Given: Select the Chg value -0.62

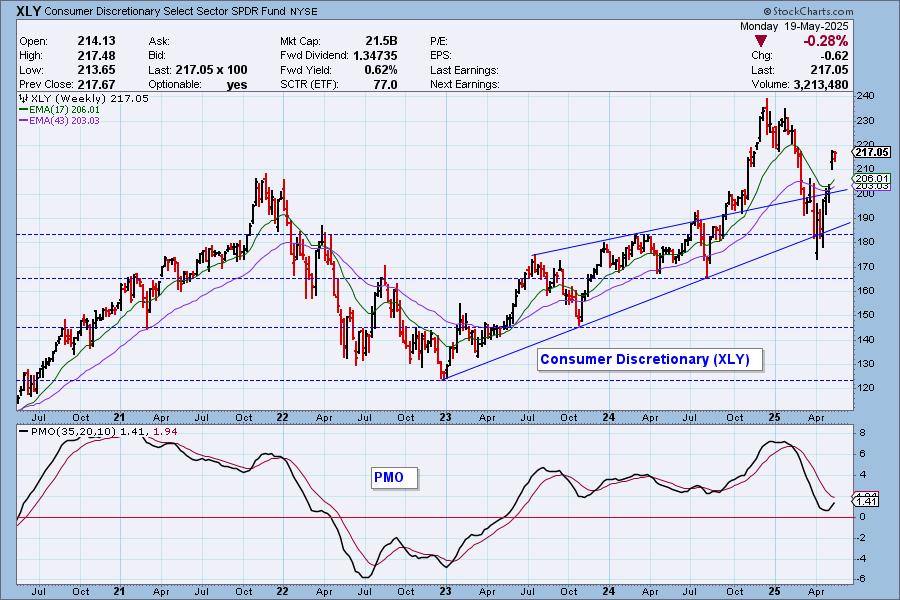Looking at the screenshot, I should [835, 56].
